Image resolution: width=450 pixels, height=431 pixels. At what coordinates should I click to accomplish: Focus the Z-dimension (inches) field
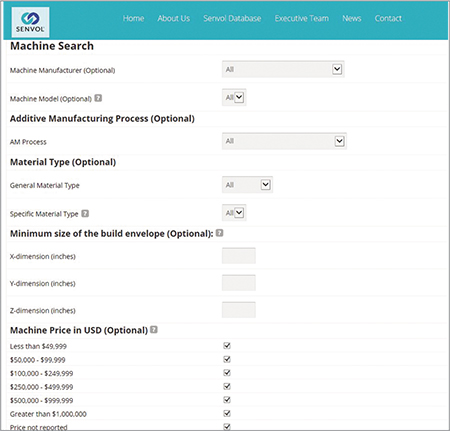point(239,310)
